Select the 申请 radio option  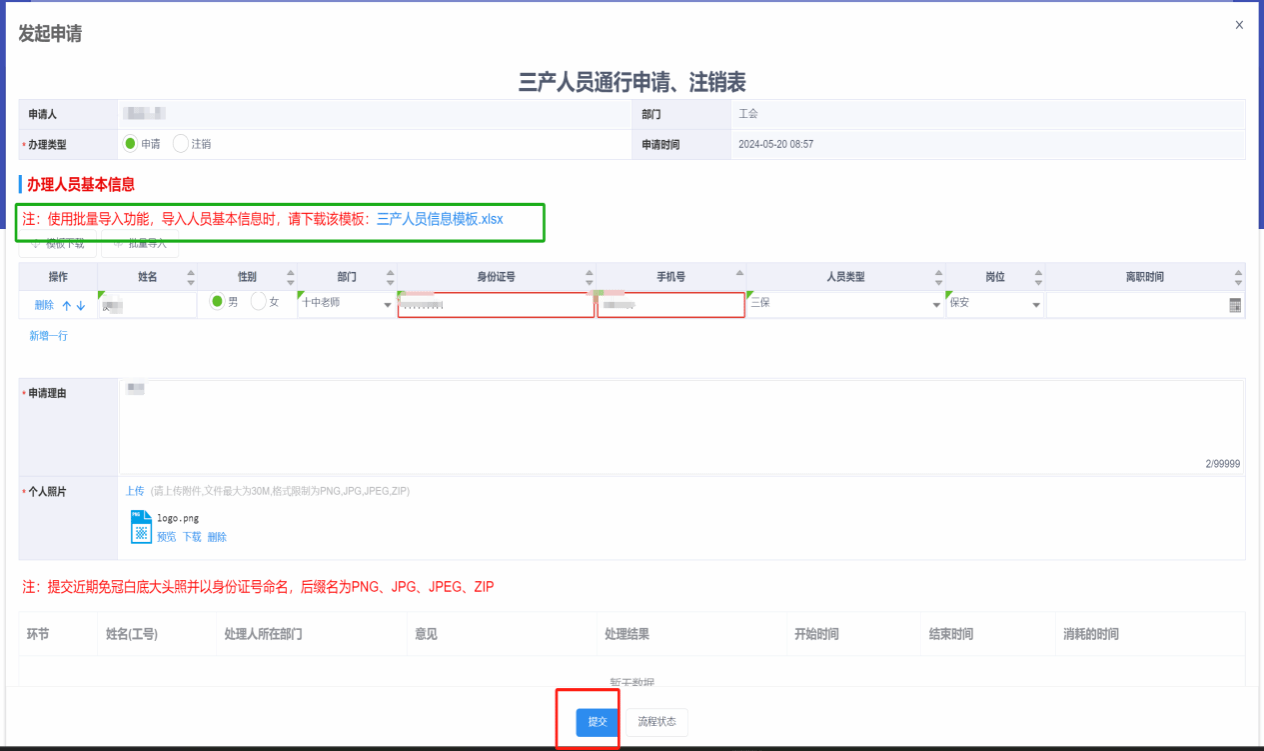pos(130,144)
